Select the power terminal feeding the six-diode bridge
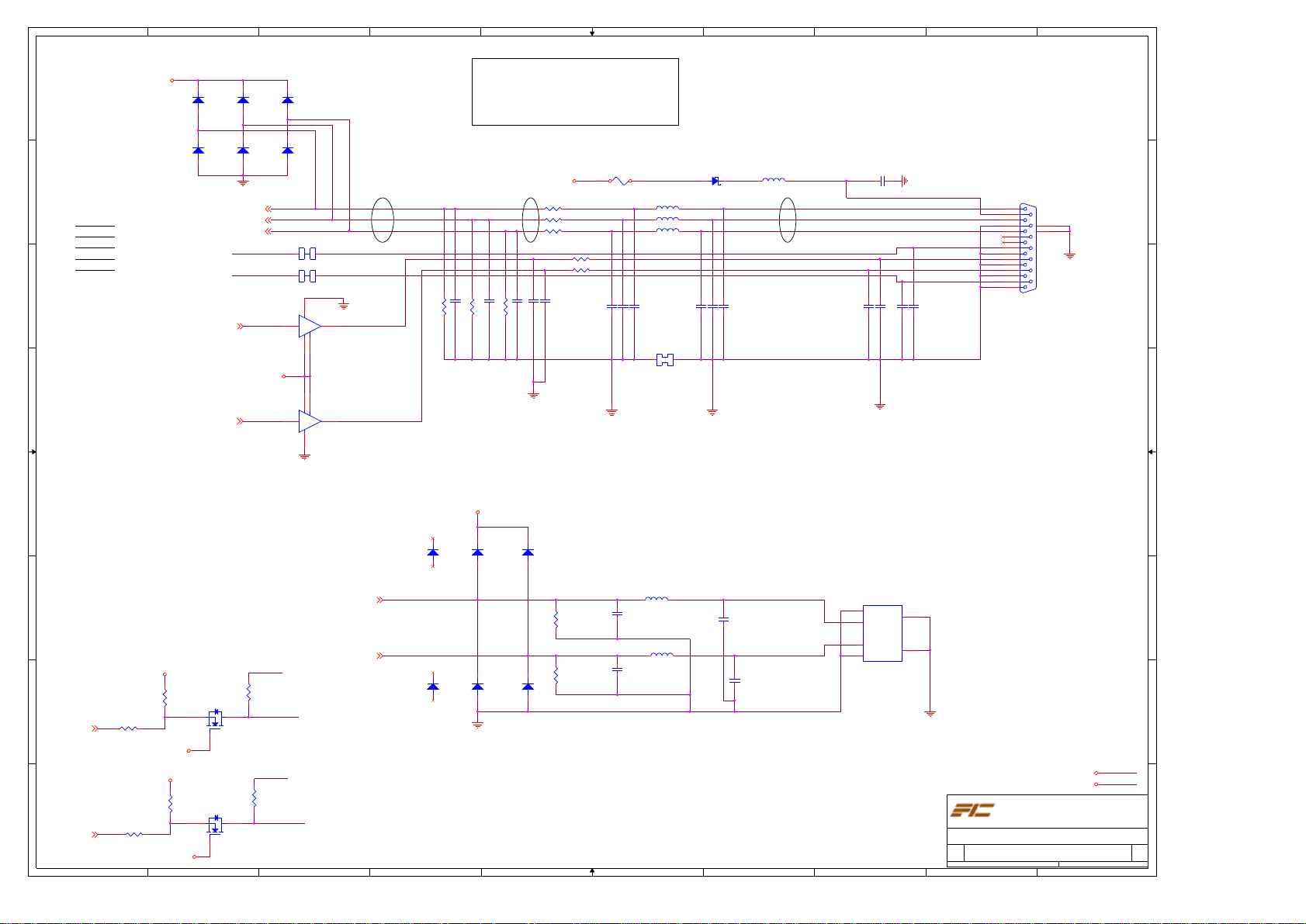Viewport: 1306px width, 924px height. coord(172,80)
